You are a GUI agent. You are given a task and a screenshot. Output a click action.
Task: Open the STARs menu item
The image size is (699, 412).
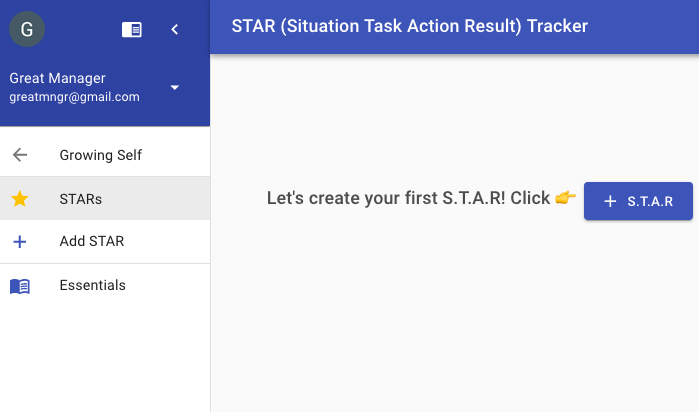[105, 198]
